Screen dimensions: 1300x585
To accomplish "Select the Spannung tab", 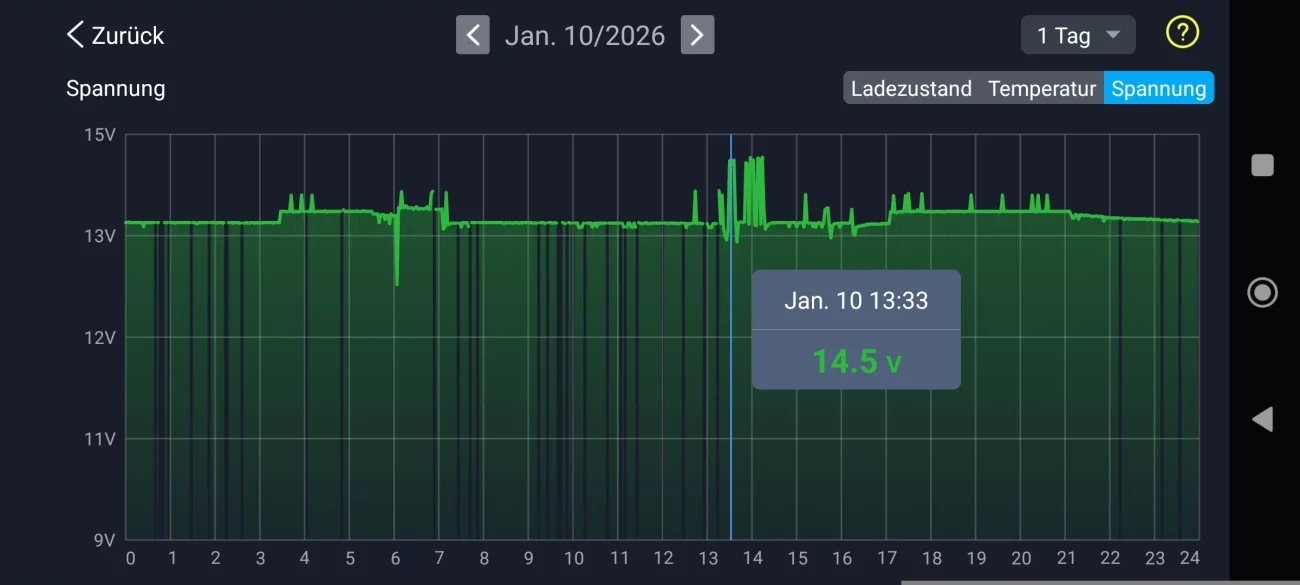I will coord(1158,88).
